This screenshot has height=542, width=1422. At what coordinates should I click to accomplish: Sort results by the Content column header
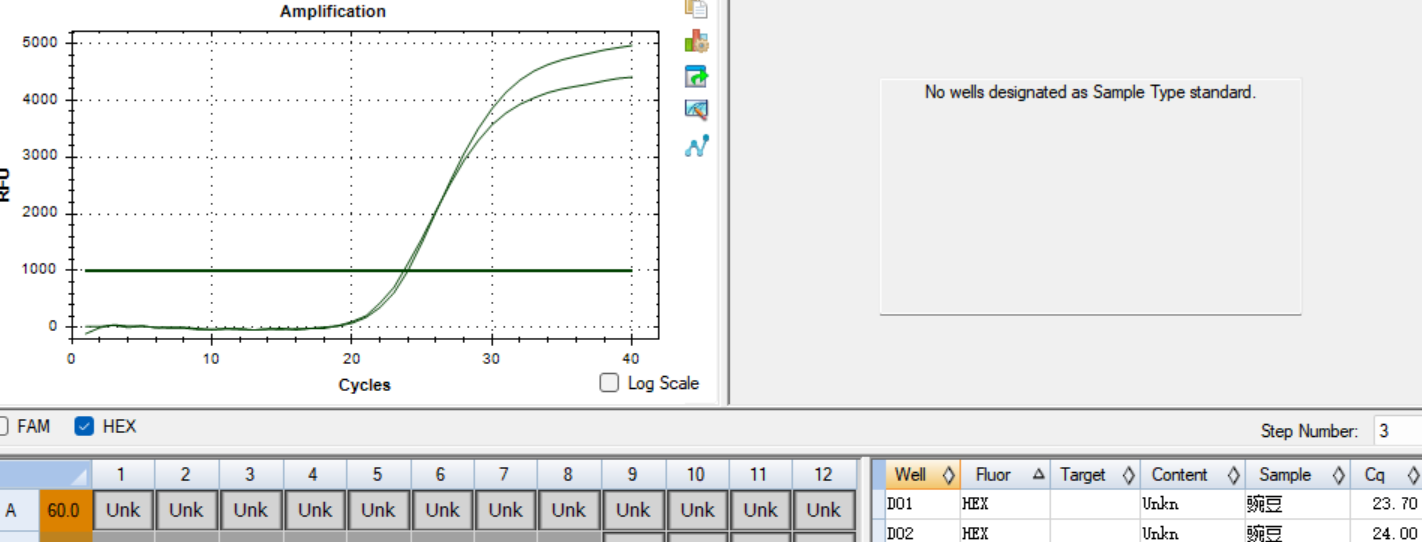1192,475
